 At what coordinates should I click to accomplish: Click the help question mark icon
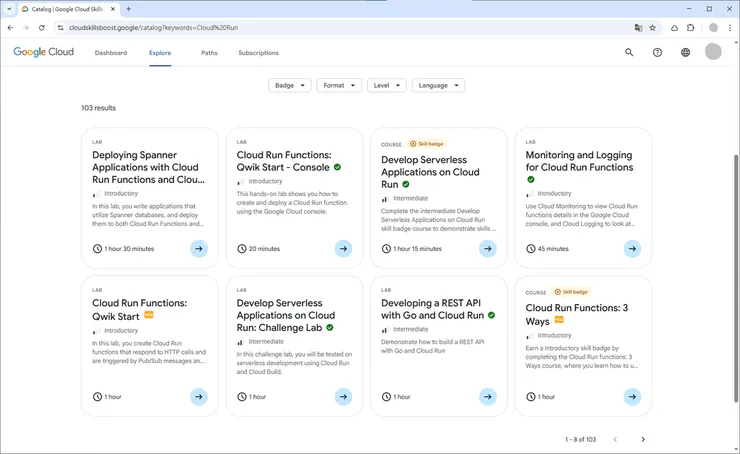[657, 52]
